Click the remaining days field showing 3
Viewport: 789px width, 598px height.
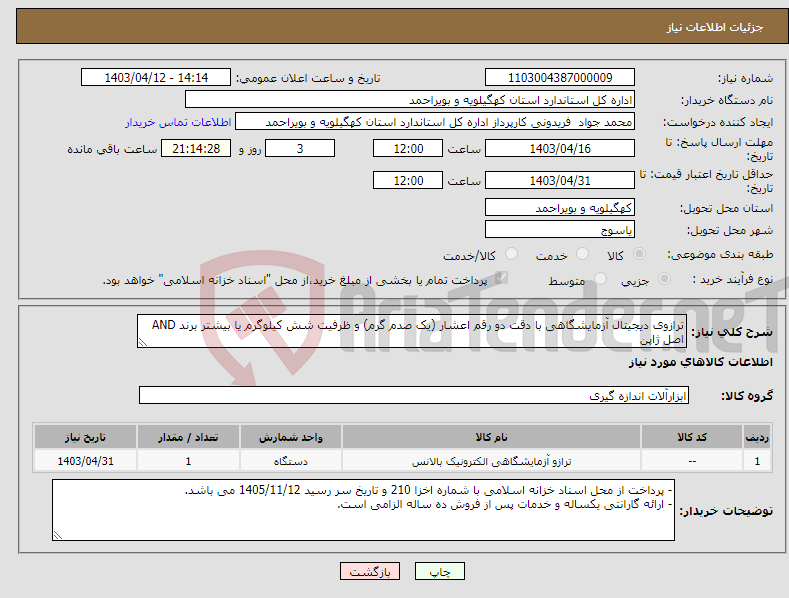(x=300, y=148)
